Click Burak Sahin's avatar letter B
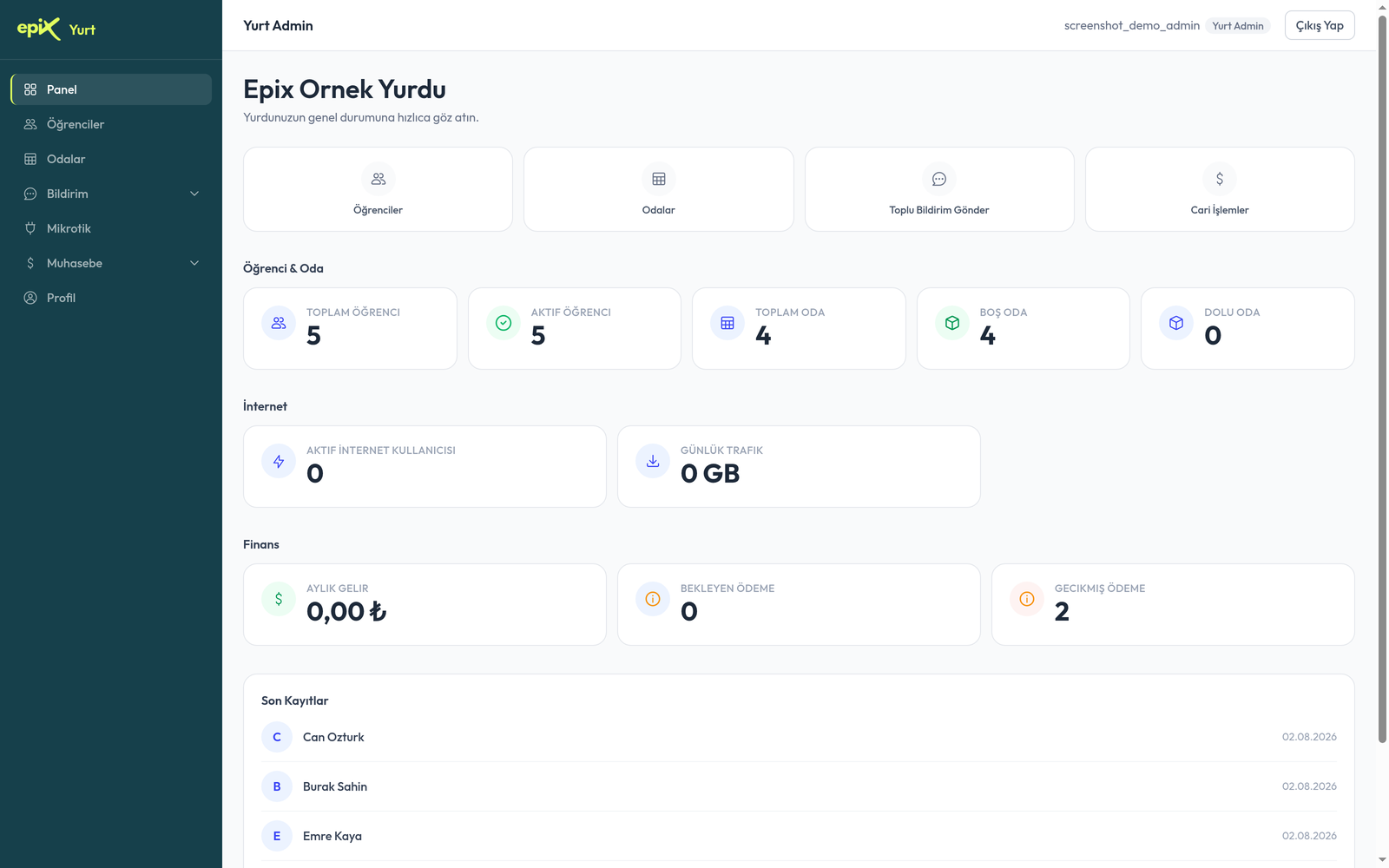The width and height of the screenshot is (1389, 868). (x=277, y=786)
